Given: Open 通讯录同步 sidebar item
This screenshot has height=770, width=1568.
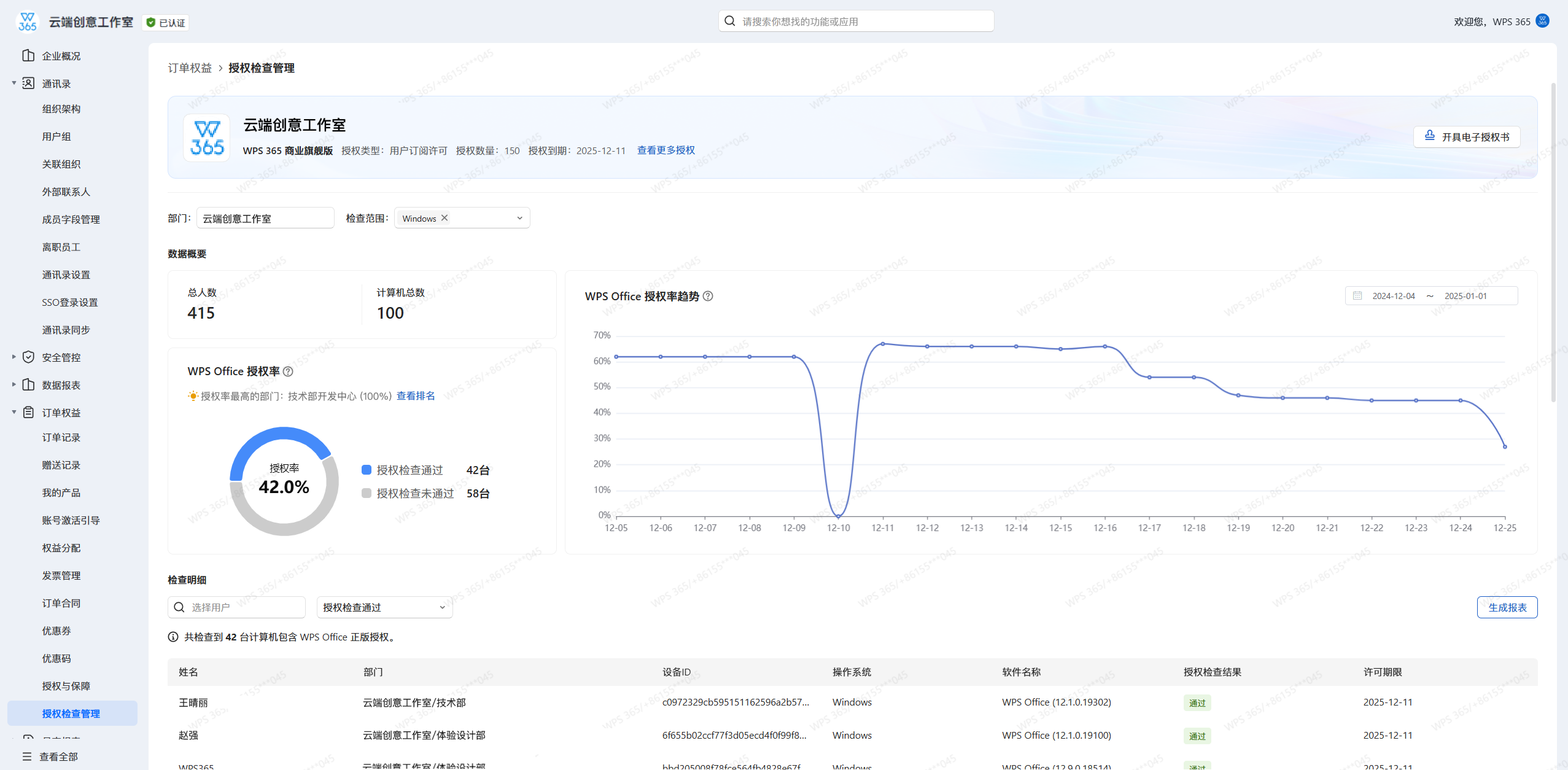Looking at the screenshot, I should (66, 330).
